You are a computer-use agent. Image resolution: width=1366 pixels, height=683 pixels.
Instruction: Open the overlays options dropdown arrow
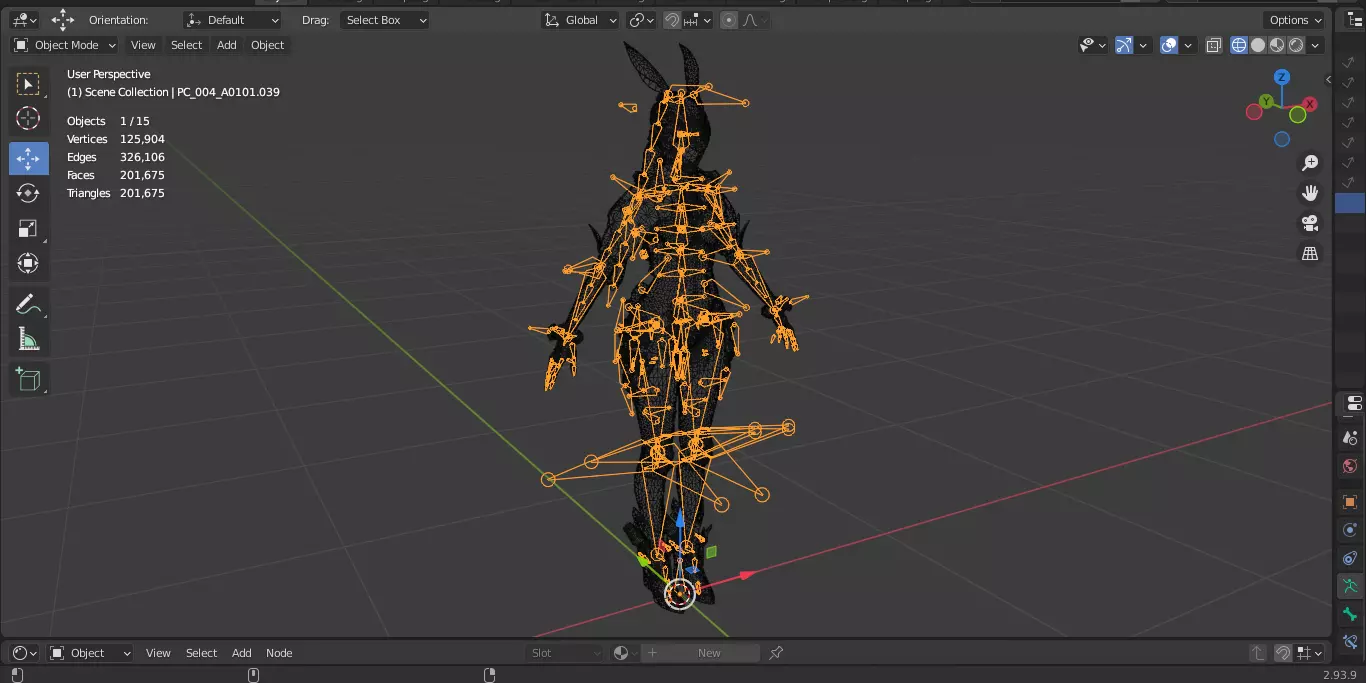point(1188,45)
